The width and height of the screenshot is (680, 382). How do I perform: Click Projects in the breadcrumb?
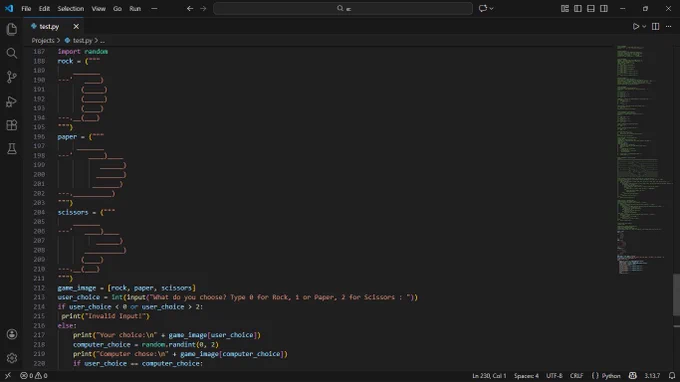(43, 40)
